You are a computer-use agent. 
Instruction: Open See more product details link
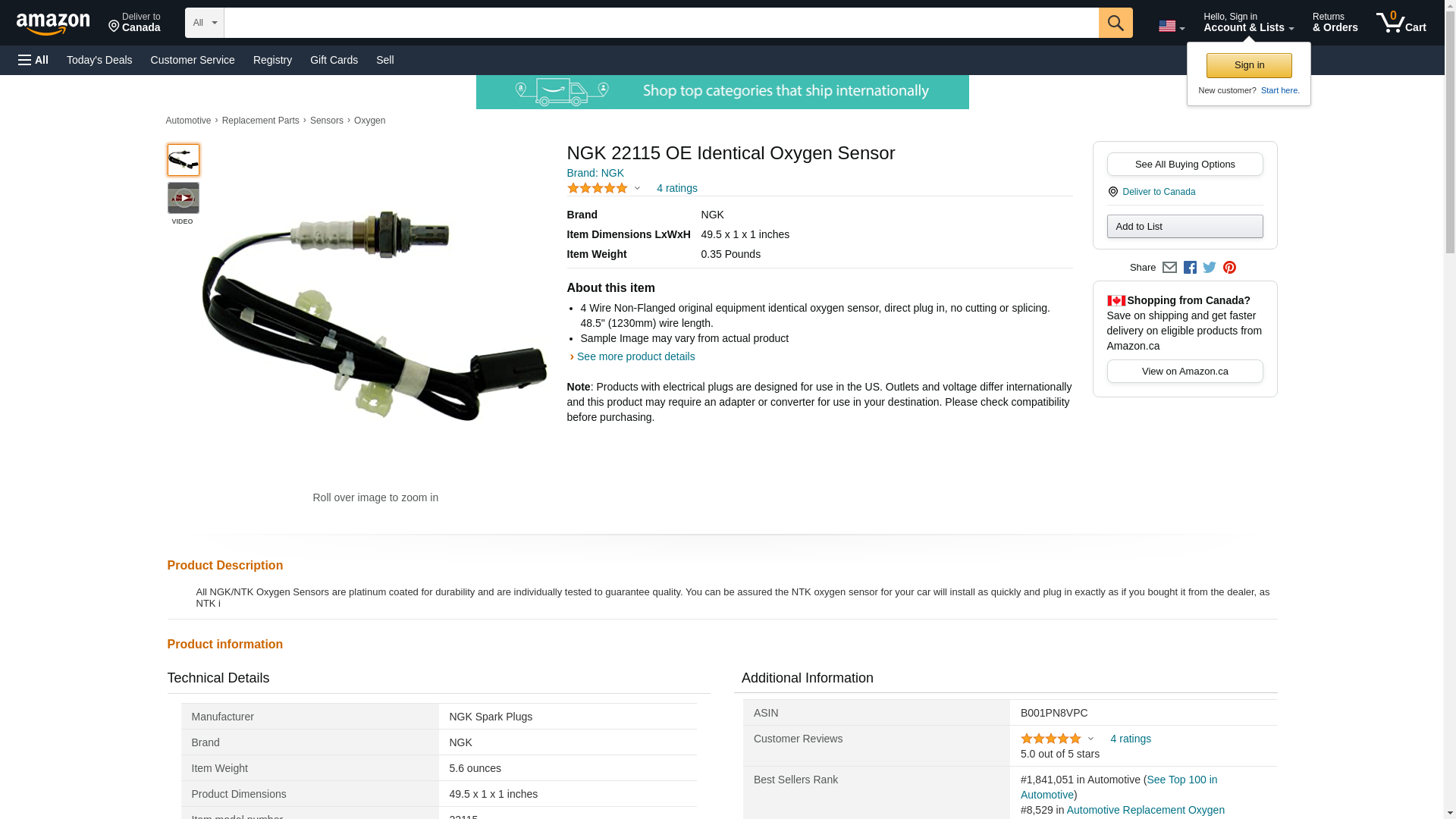tap(635, 356)
